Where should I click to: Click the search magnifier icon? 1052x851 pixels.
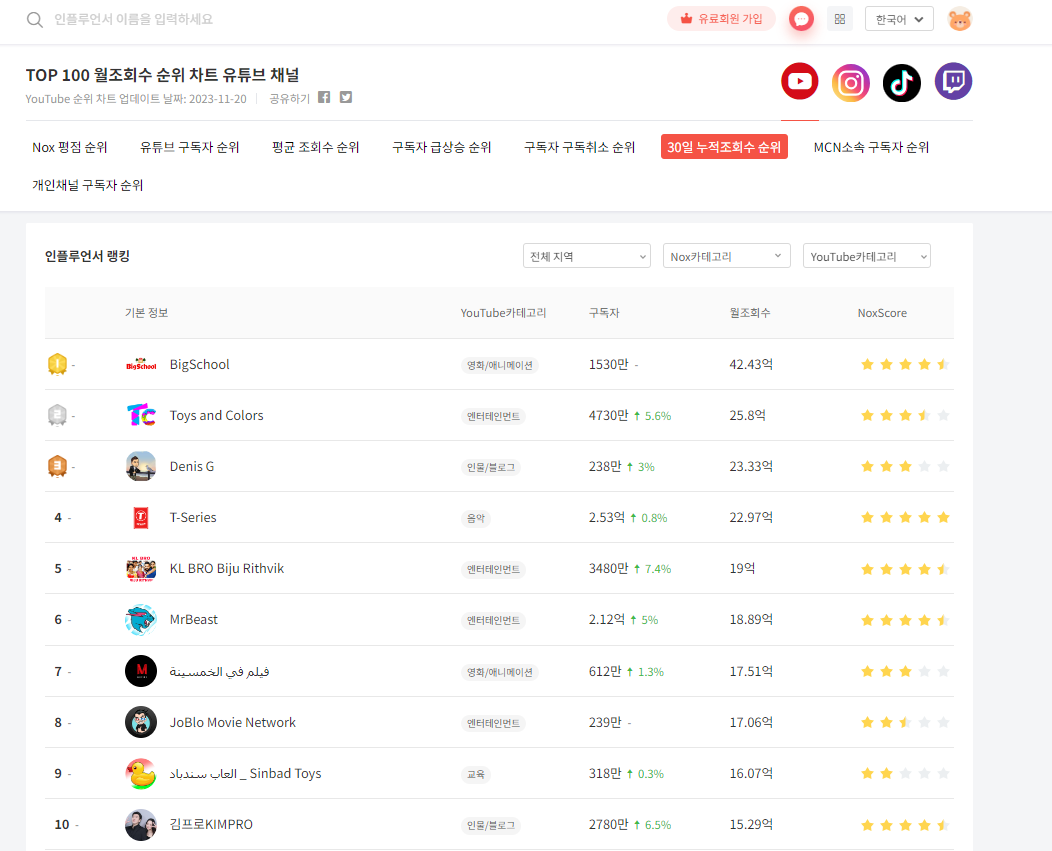point(34,19)
